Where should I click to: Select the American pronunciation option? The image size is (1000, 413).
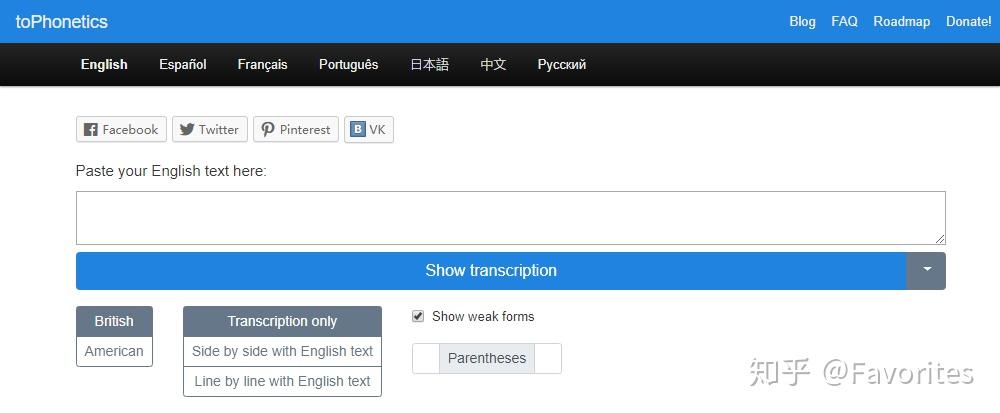point(114,351)
